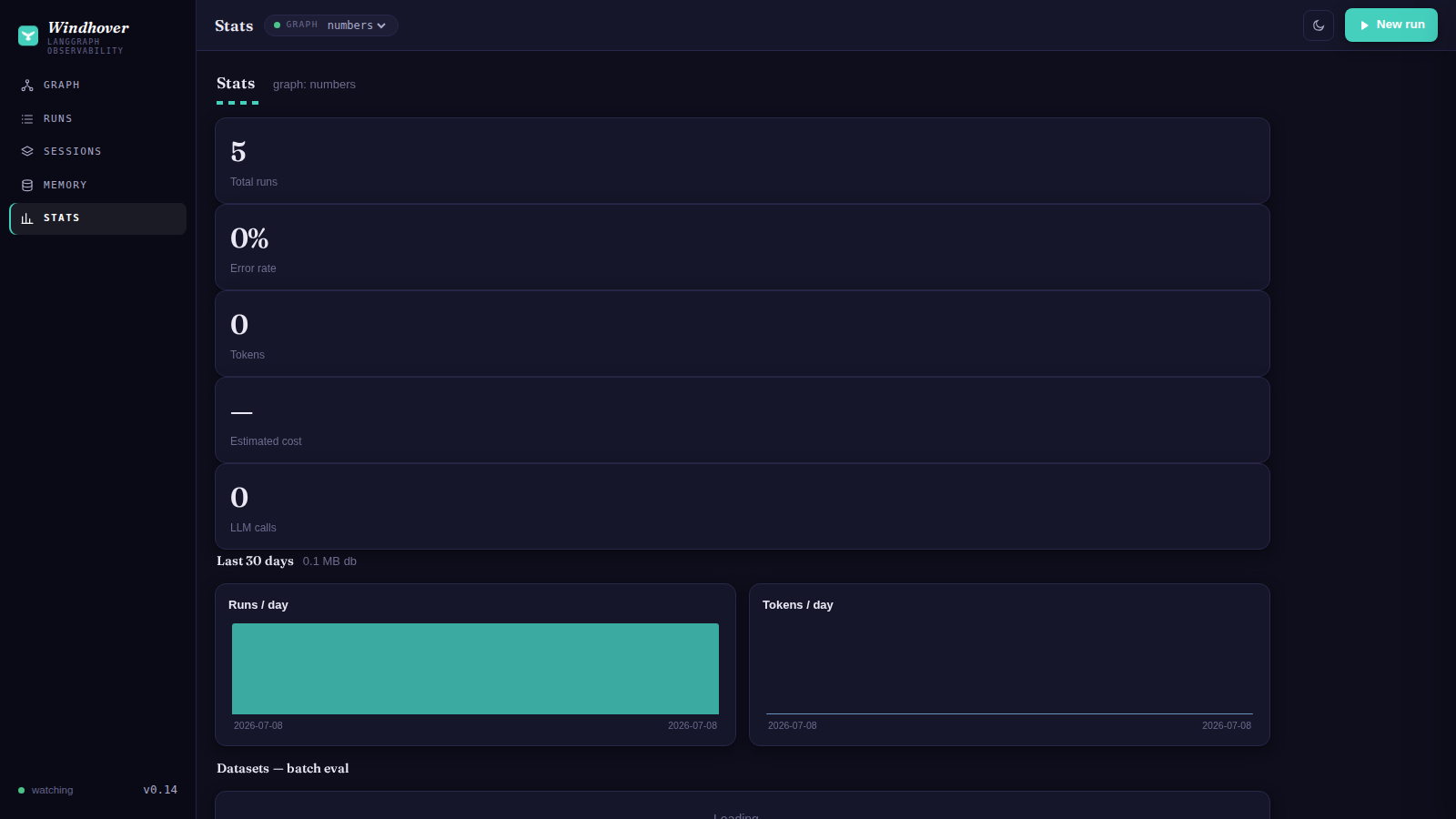Image resolution: width=1456 pixels, height=819 pixels.
Task: Open the GRAPH numbers dropdown pill
Action: coord(331,25)
